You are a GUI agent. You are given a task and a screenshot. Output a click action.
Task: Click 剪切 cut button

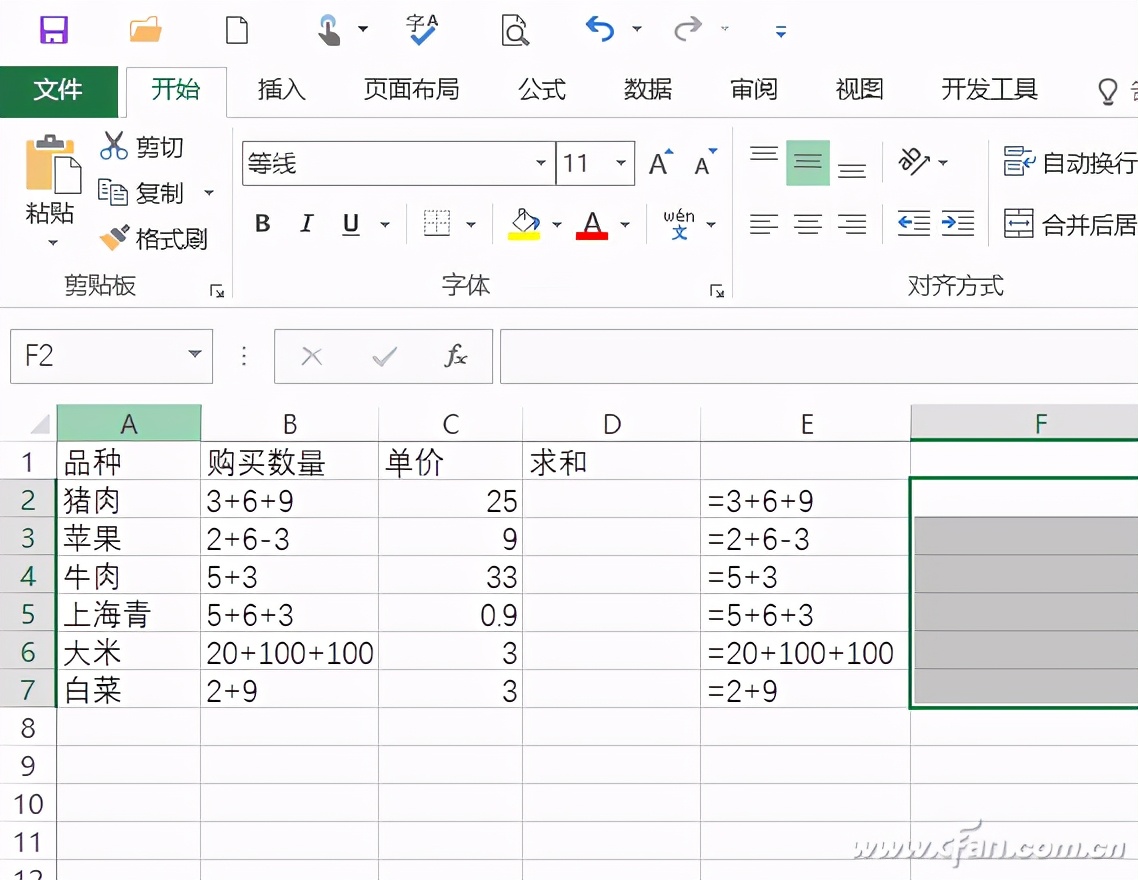(x=143, y=147)
